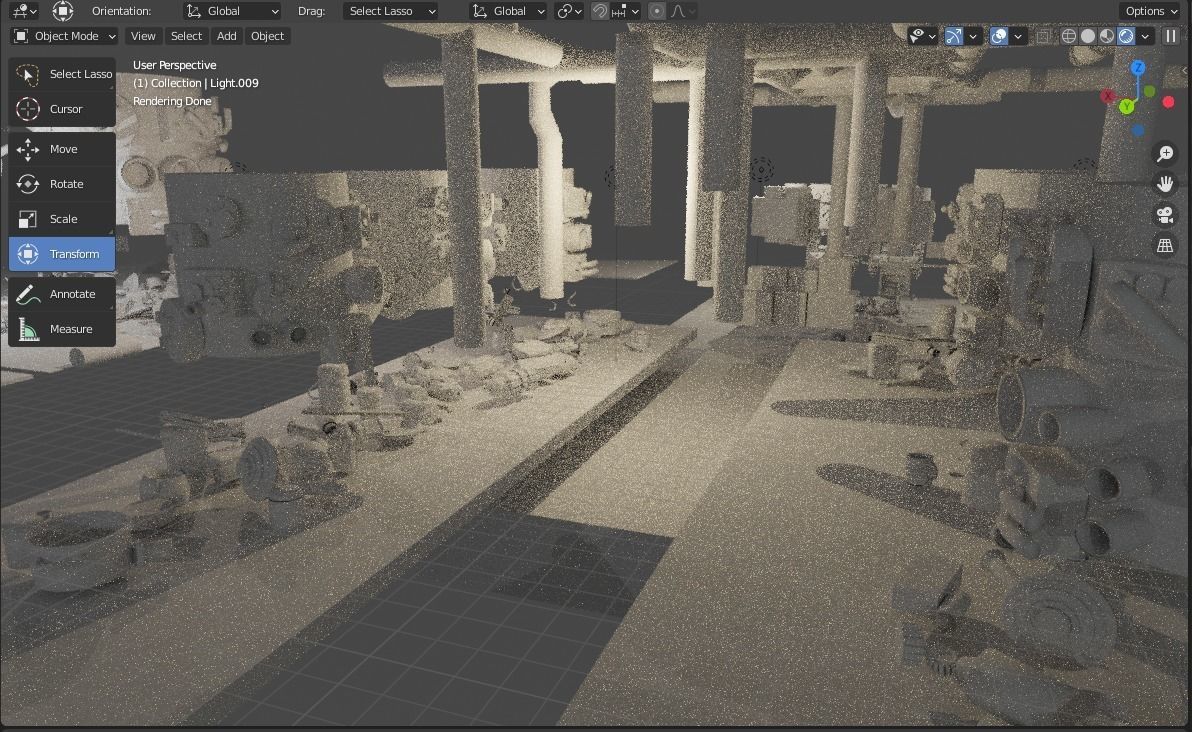Toggle the Show Gizmo button

pyautogui.click(x=953, y=36)
